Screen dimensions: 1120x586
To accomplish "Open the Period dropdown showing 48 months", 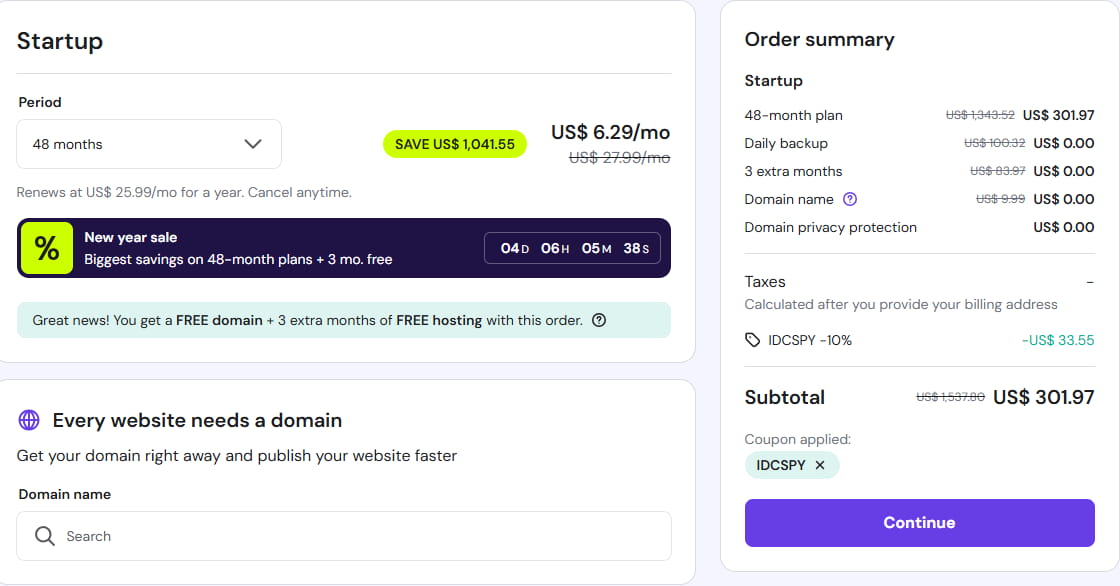I will [x=148, y=144].
